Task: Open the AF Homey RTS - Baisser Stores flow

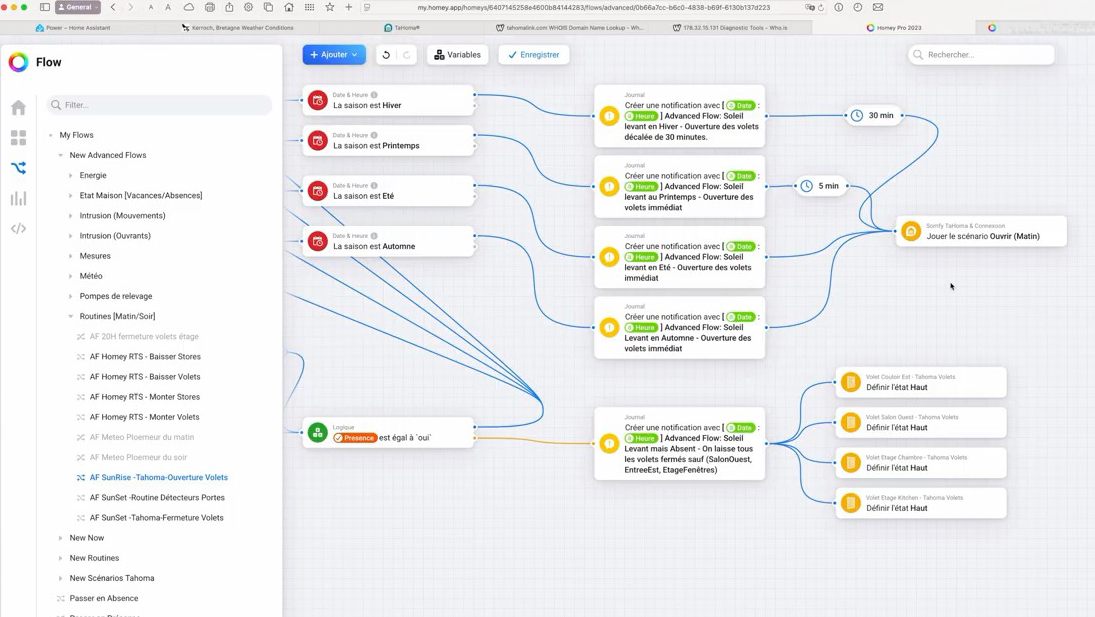Action: tap(145, 357)
